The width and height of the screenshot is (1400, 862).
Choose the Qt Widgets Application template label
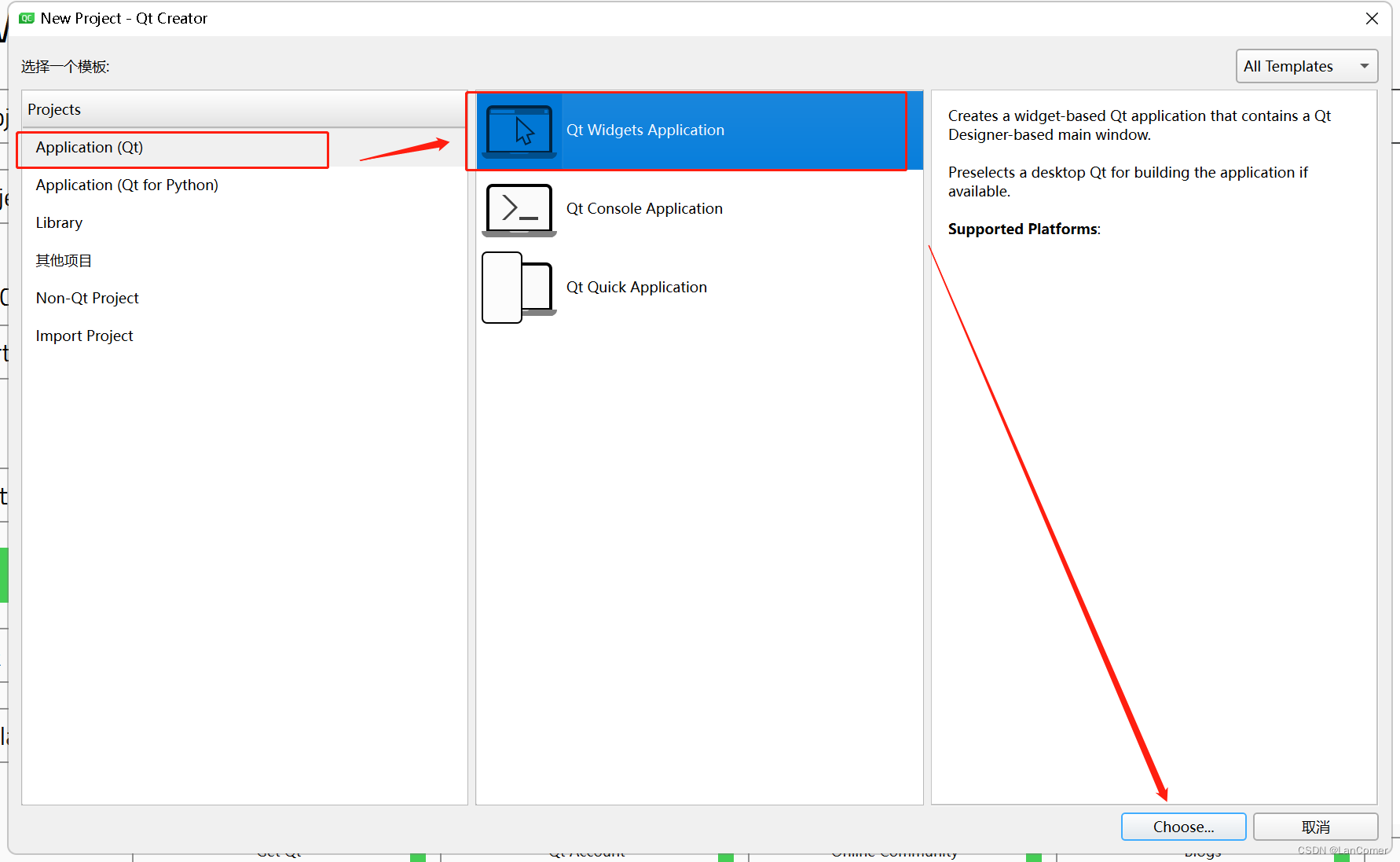(x=645, y=130)
